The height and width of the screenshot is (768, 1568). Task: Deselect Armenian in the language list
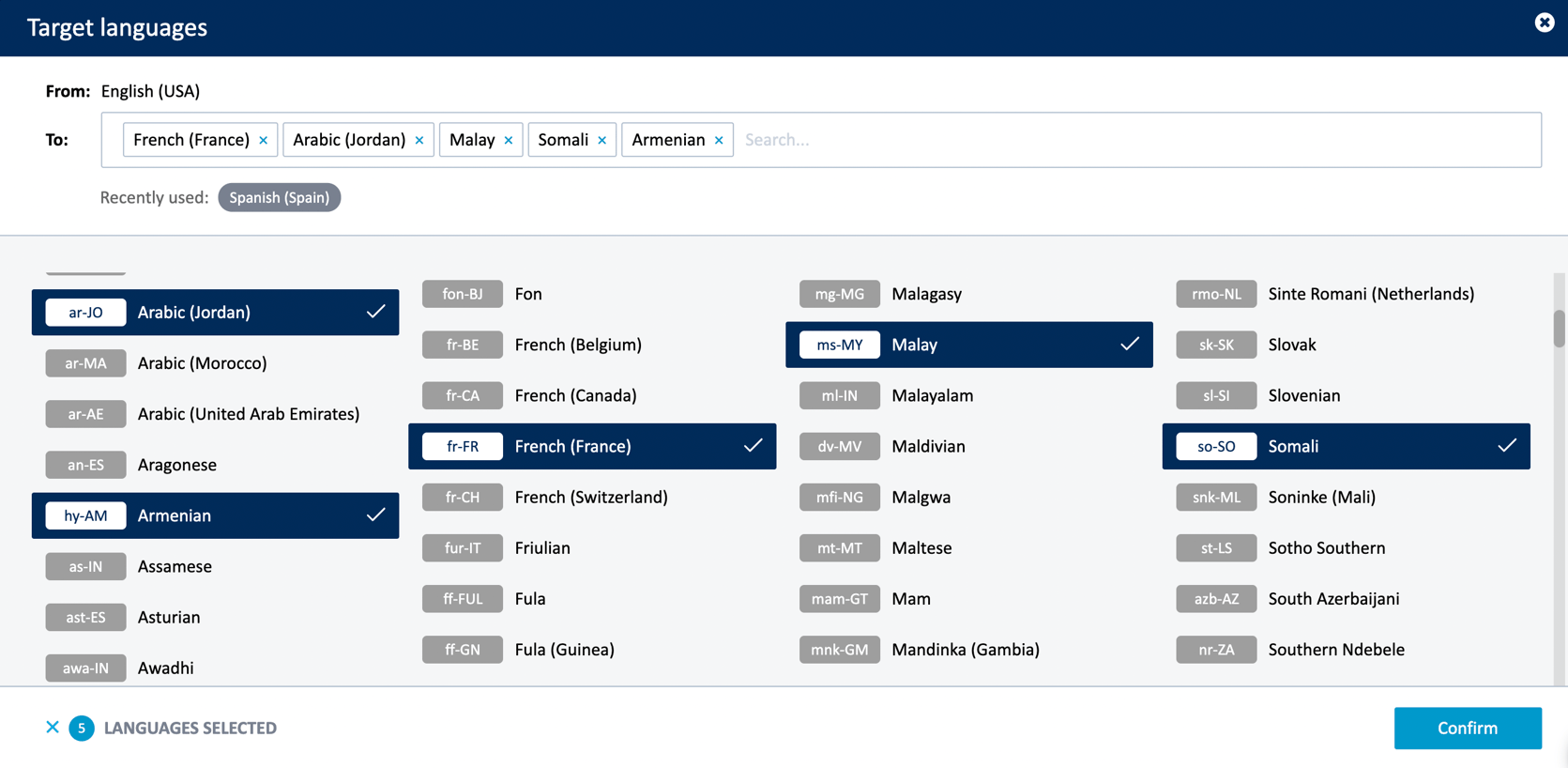215,515
